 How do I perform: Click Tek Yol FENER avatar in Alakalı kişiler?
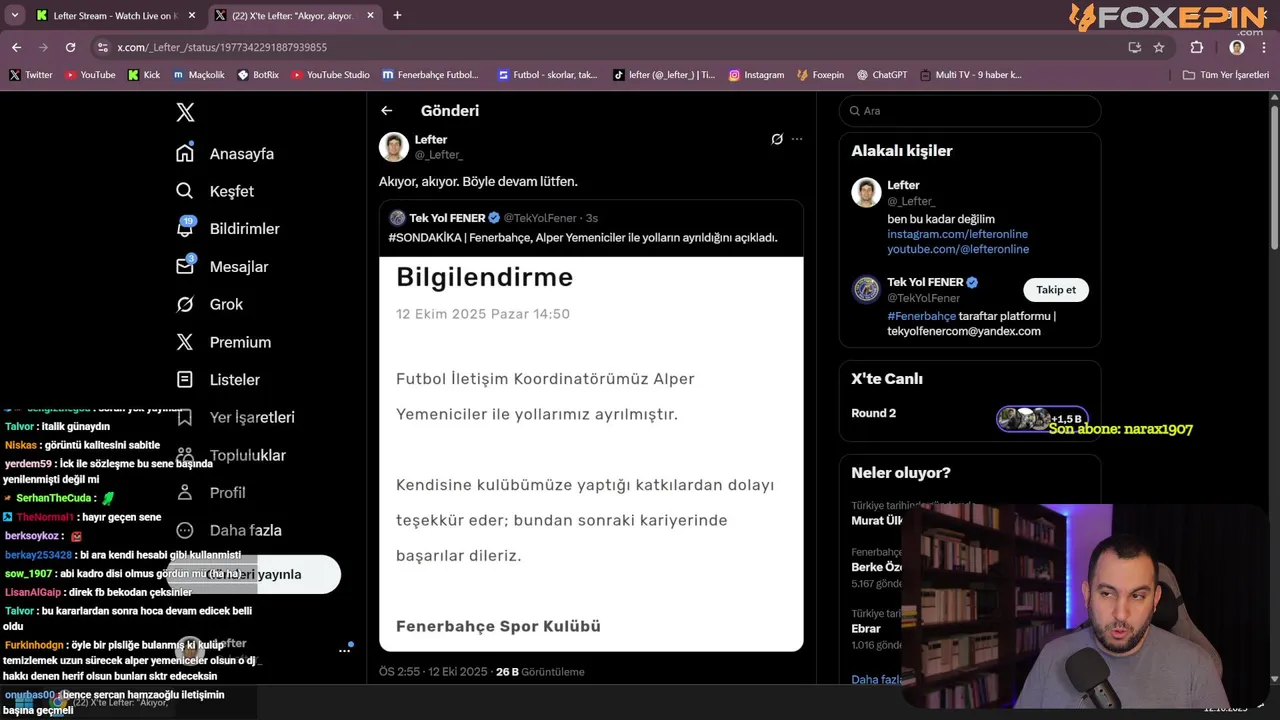tap(866, 290)
